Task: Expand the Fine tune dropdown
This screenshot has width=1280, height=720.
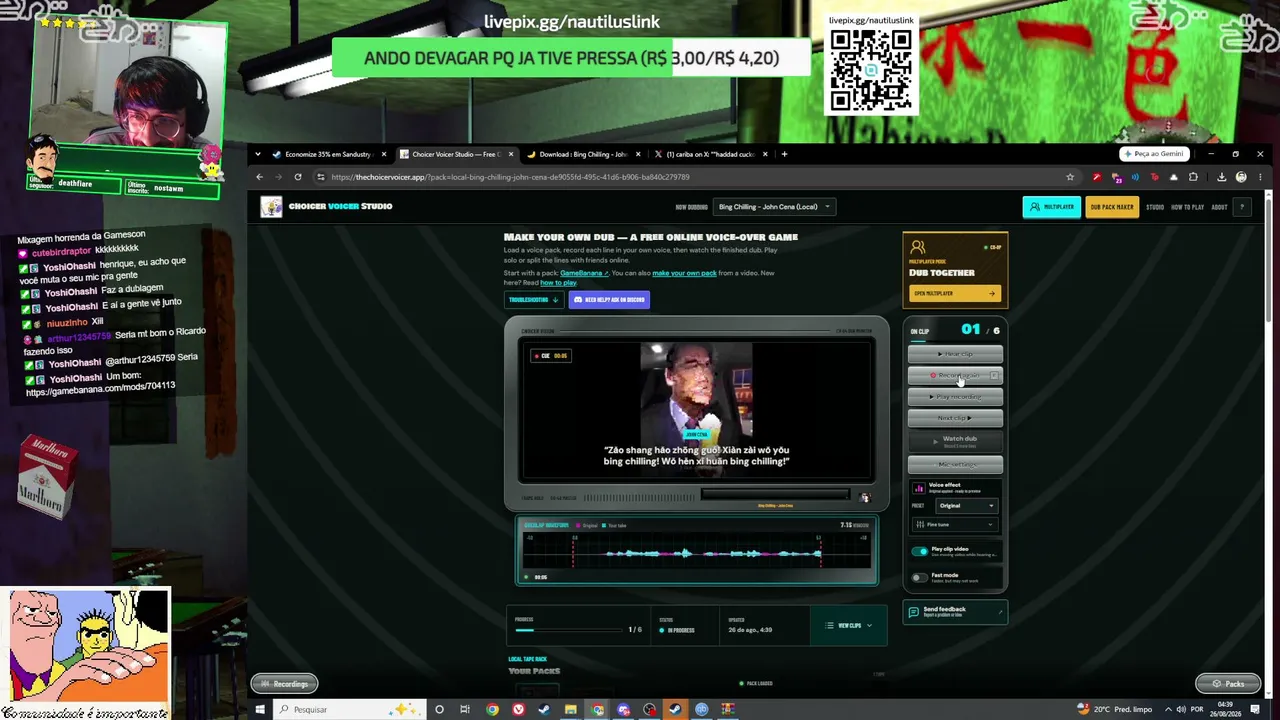Action: (955, 525)
